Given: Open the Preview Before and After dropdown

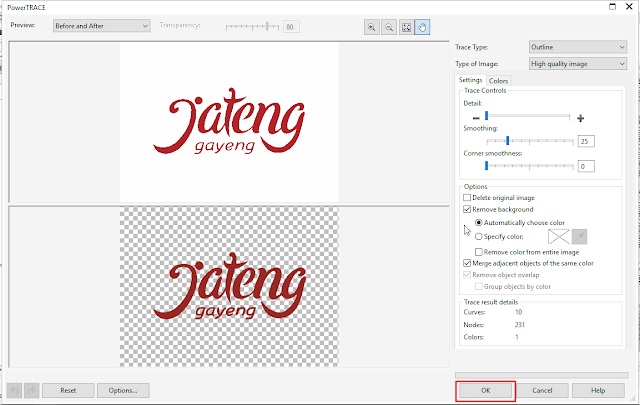Looking at the screenshot, I should 102,26.
